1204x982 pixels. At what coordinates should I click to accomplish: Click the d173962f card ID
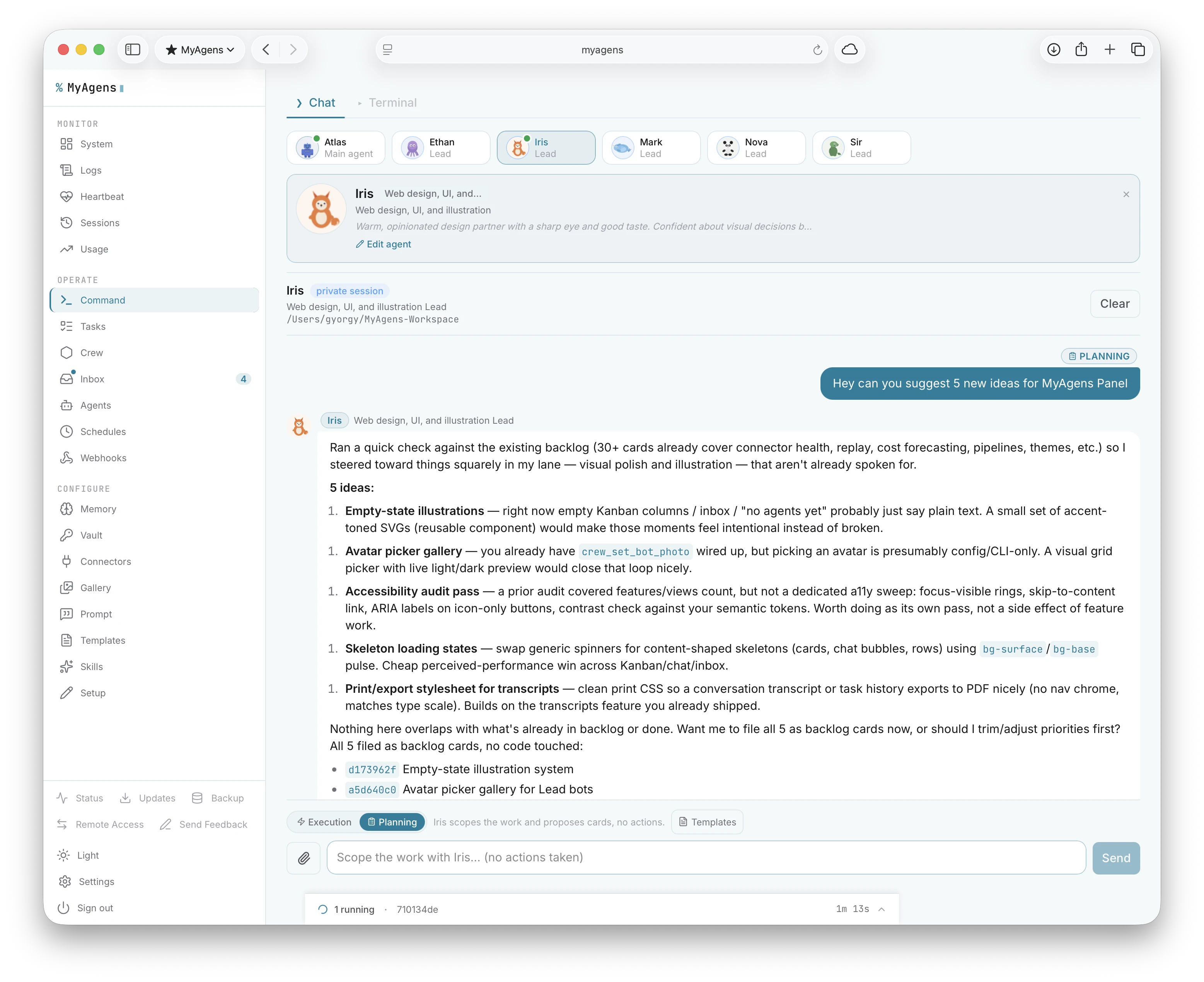[372, 770]
